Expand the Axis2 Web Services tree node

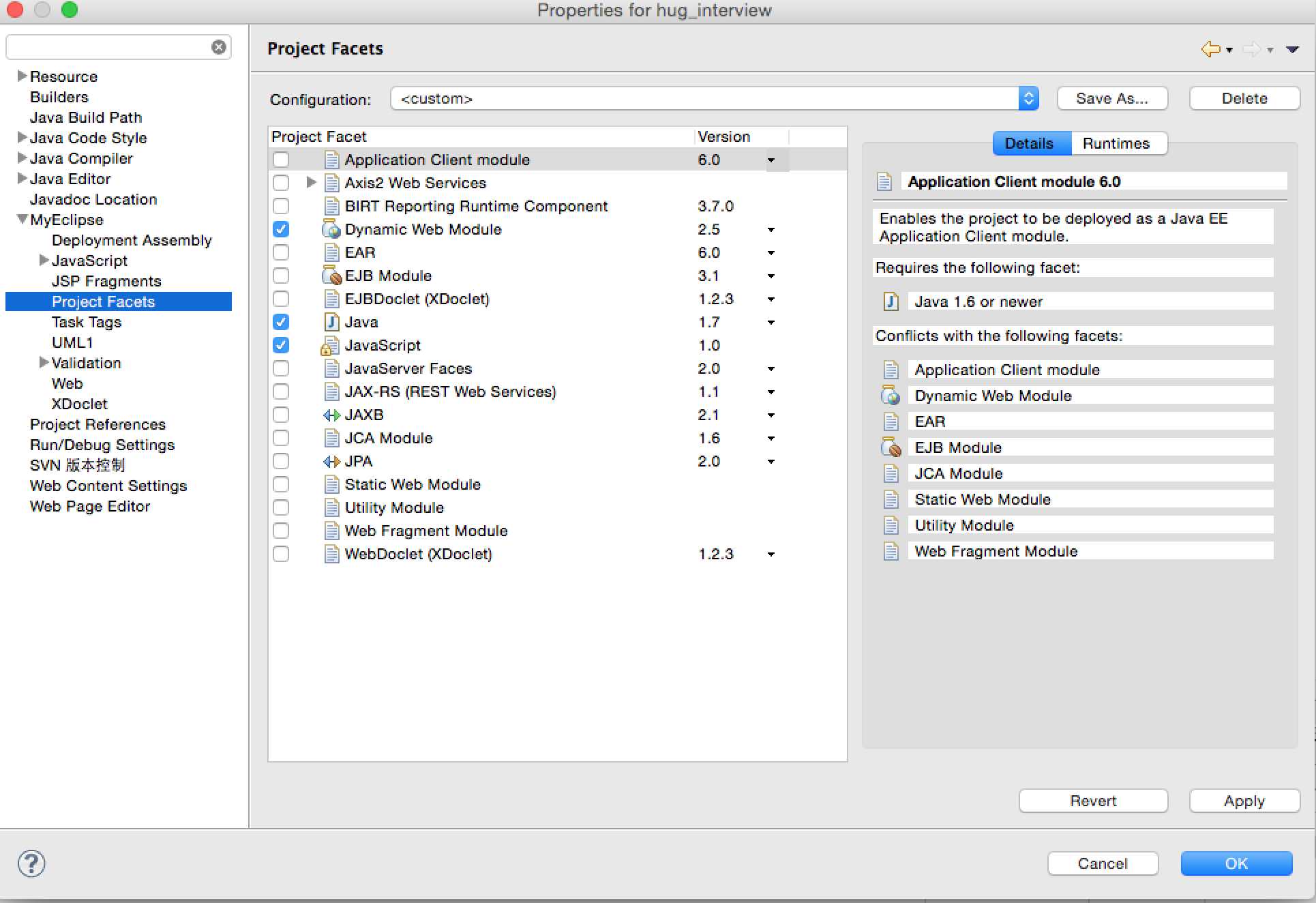[x=311, y=182]
